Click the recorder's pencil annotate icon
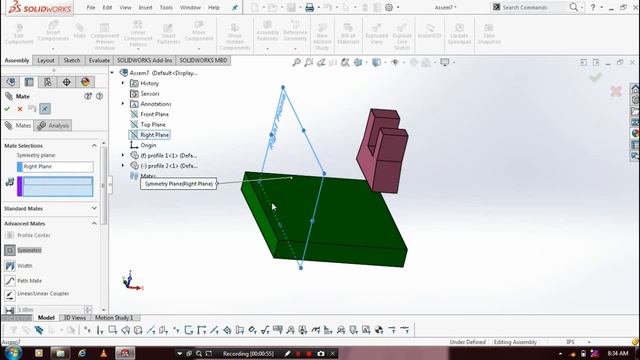Viewport: 640px width, 360px height. (287, 353)
